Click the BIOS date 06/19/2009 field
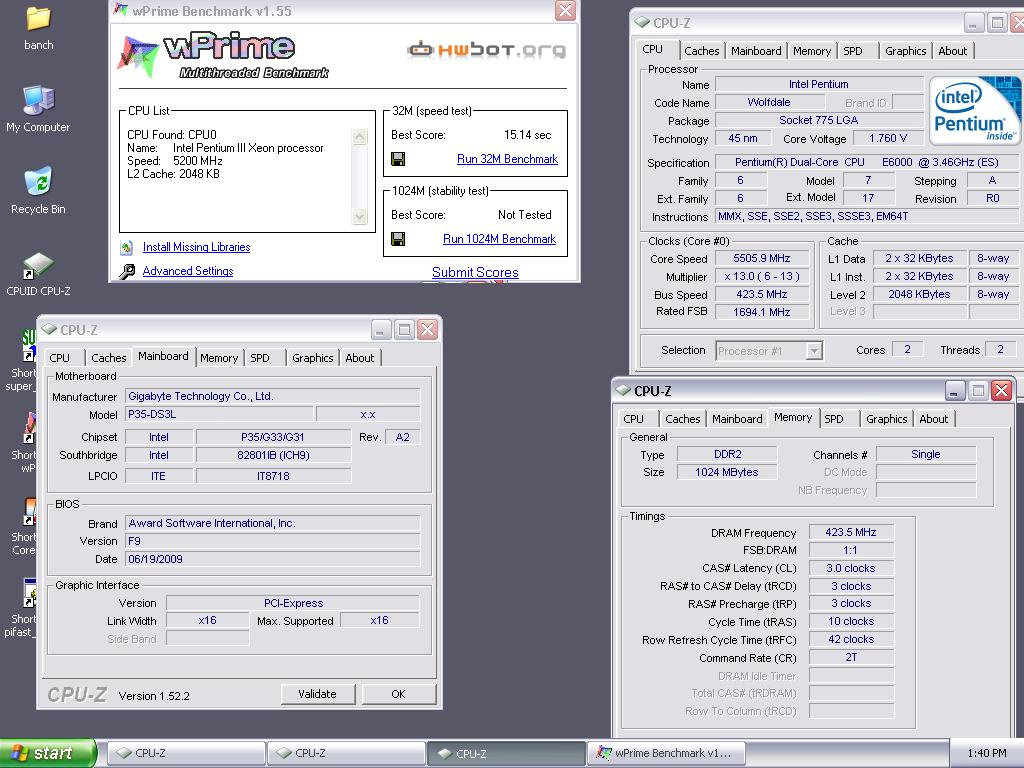Image resolution: width=1024 pixels, height=768 pixels. (x=272, y=559)
